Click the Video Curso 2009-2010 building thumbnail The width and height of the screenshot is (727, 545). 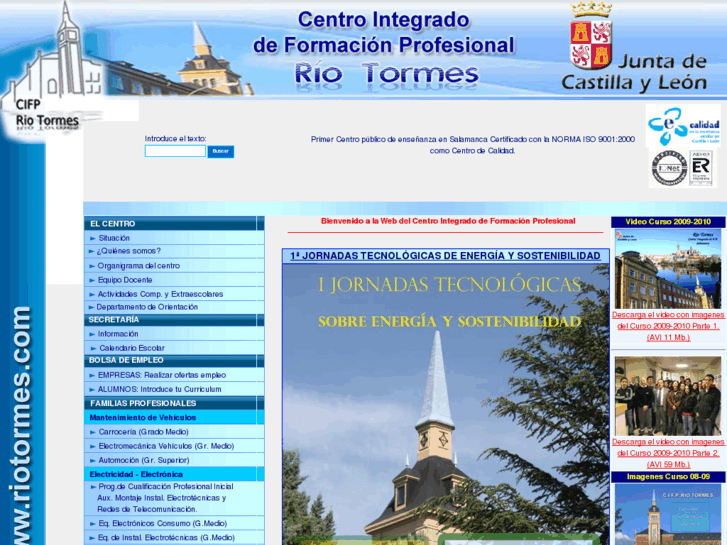coord(668,269)
